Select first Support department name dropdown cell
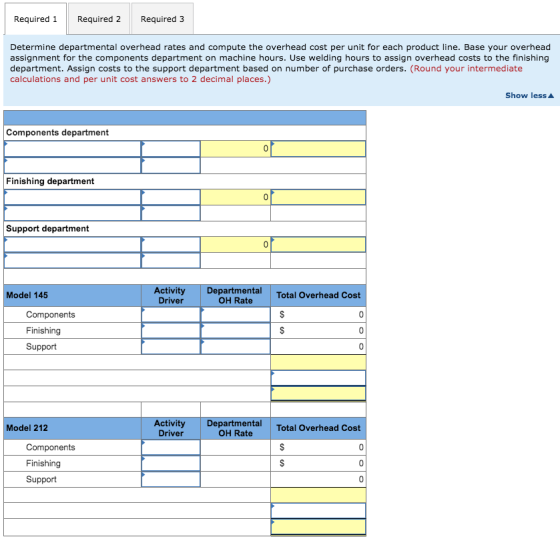This screenshot has height=539, width=560. tap(72, 245)
